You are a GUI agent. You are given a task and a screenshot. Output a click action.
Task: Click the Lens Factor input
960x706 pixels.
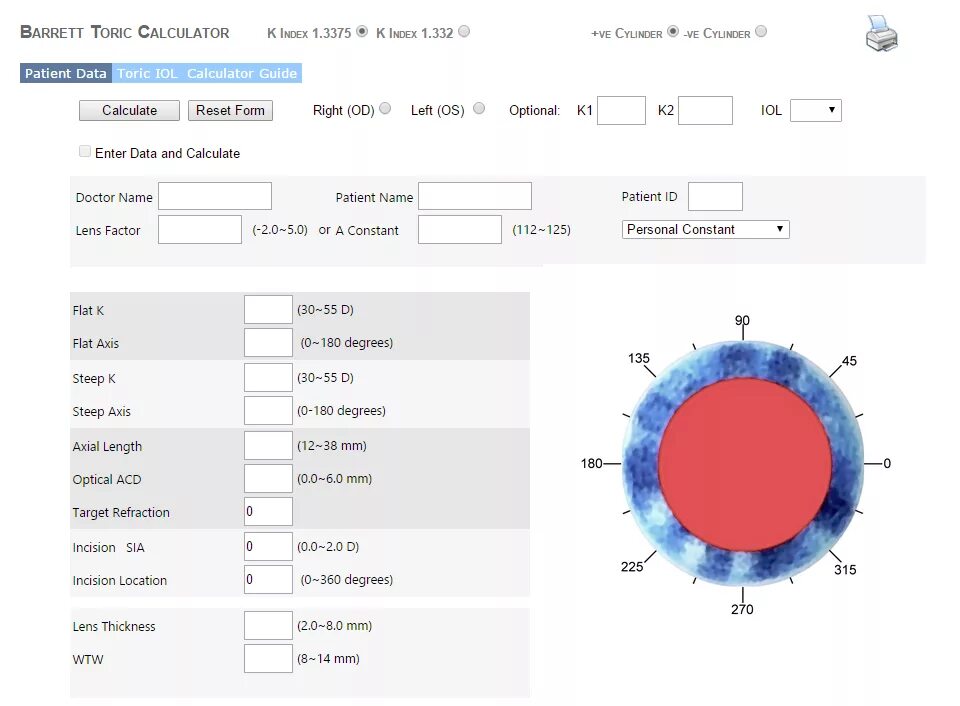pos(200,229)
